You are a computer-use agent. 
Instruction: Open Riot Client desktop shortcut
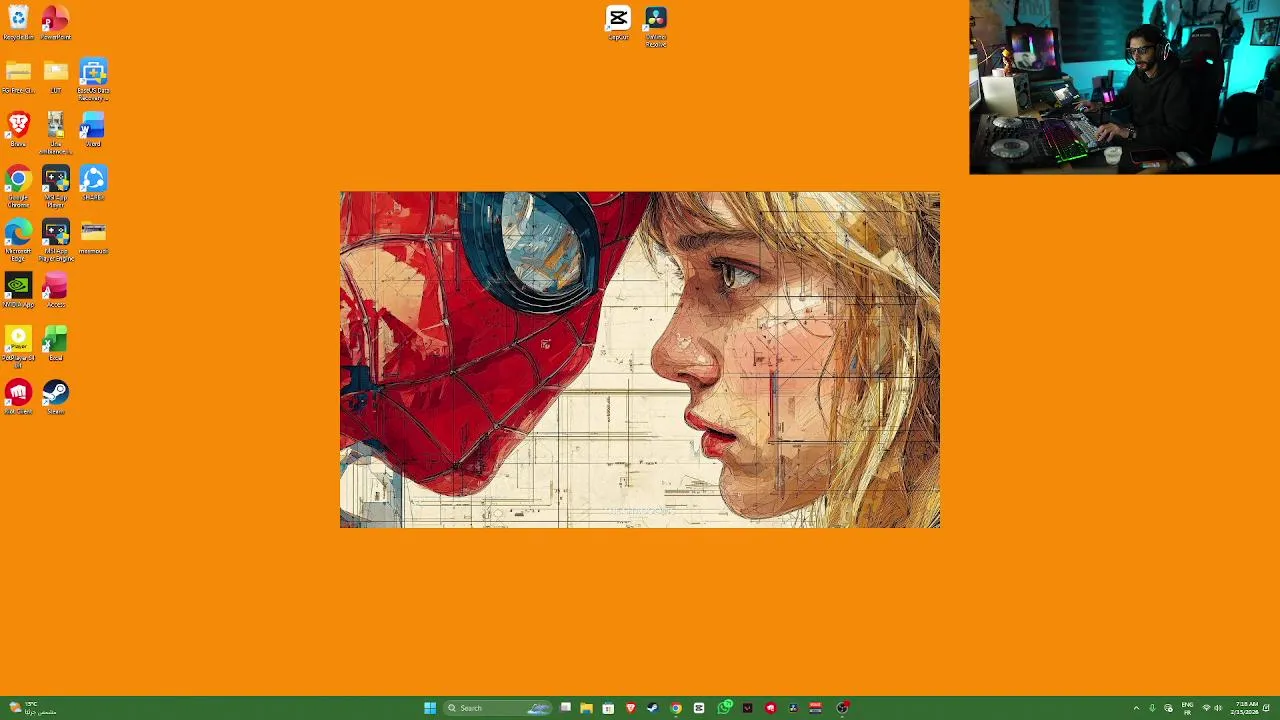[18, 398]
